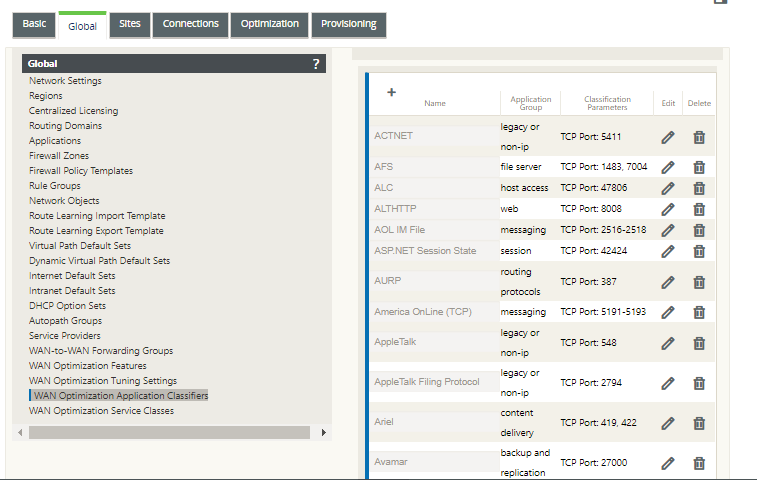Select Routing Domains in the sidebar
The image size is (757, 480).
tap(65, 126)
